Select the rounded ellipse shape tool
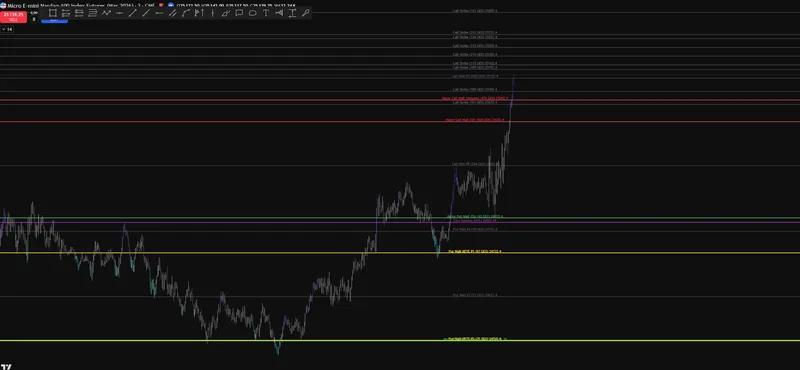800x370 pixels. 253,13
